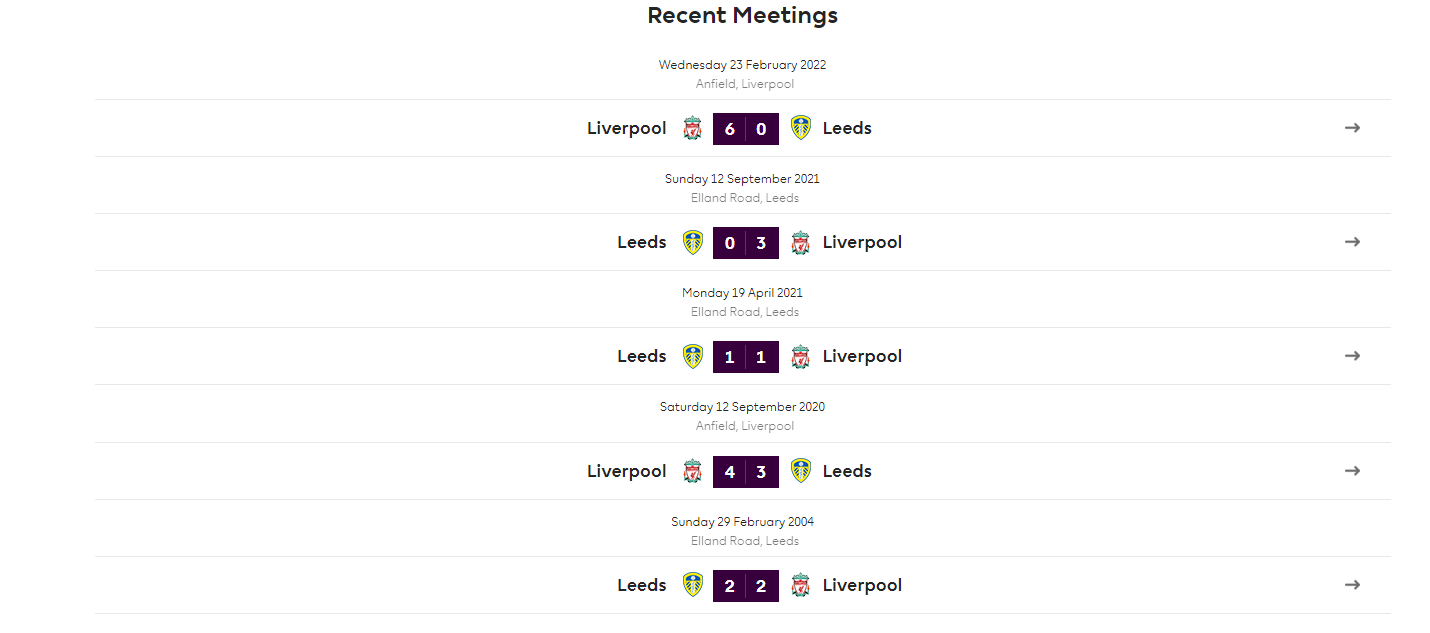
Task: Open arrow for 29 February 2004 match
Action: tap(1352, 585)
